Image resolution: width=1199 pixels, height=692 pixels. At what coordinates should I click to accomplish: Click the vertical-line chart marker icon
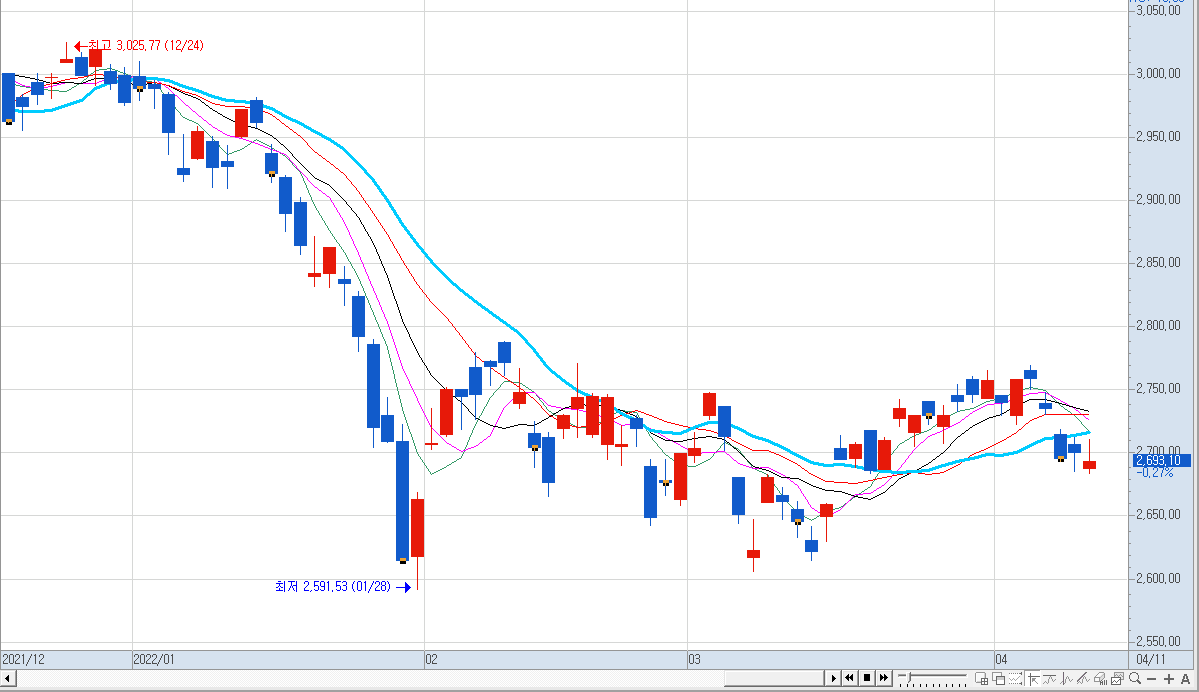click(x=1067, y=679)
